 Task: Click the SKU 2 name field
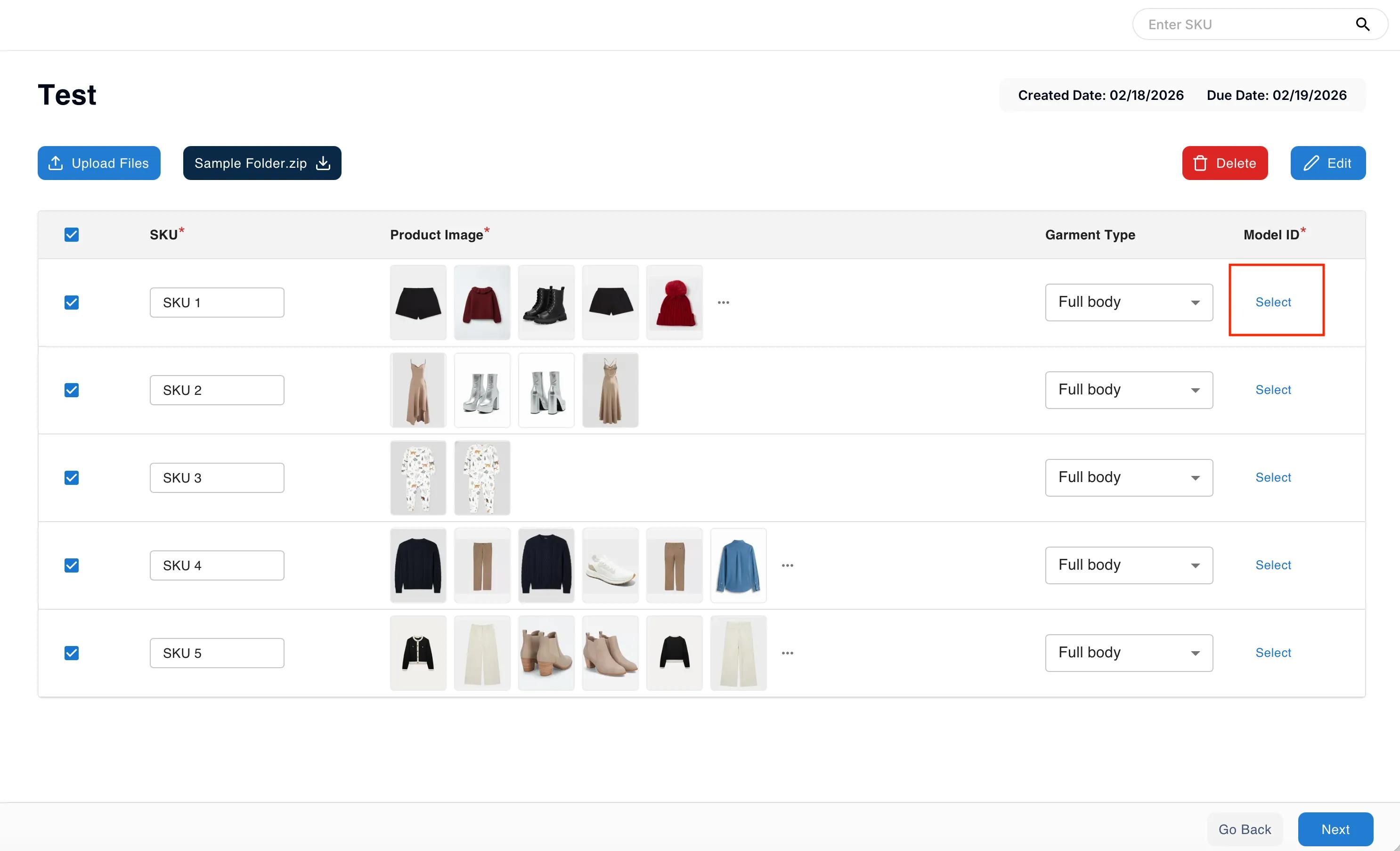[x=217, y=390]
